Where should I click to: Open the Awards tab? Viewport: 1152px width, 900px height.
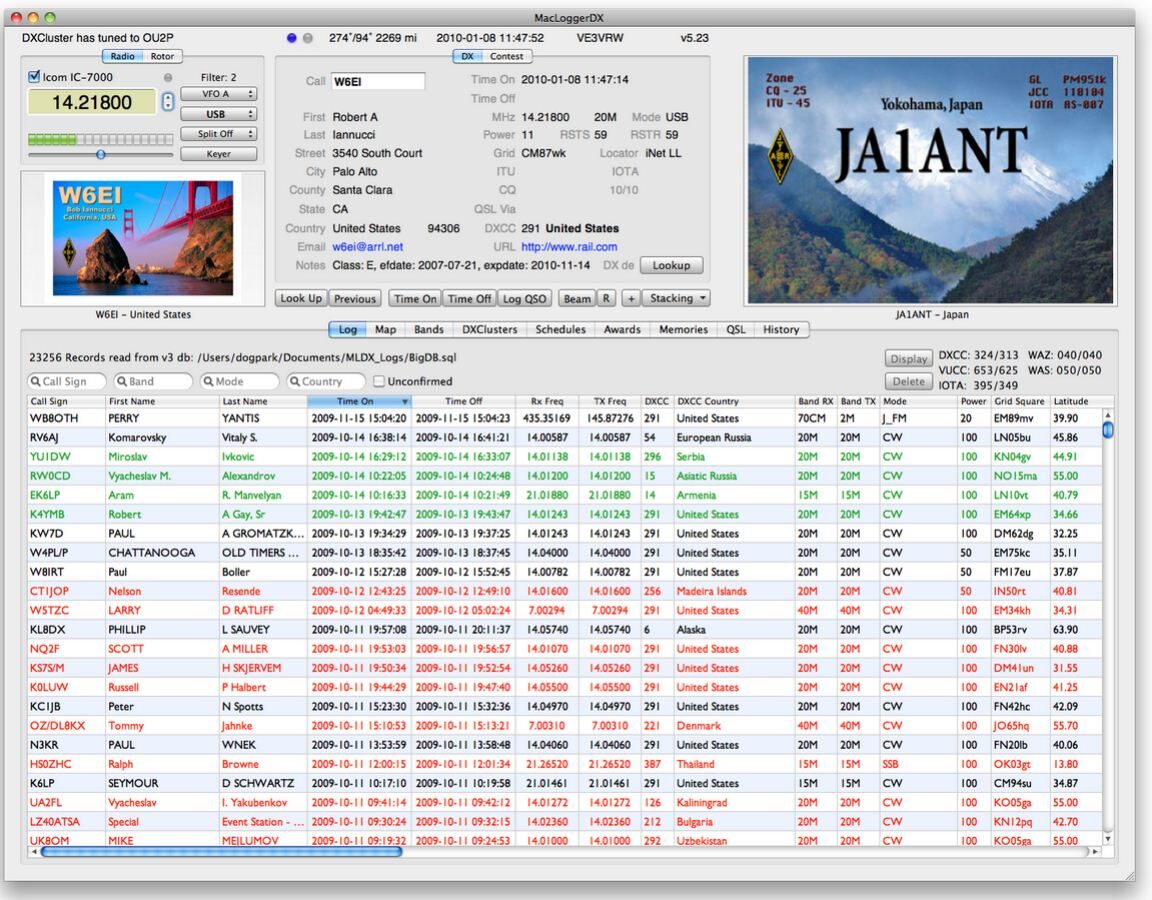coord(622,329)
